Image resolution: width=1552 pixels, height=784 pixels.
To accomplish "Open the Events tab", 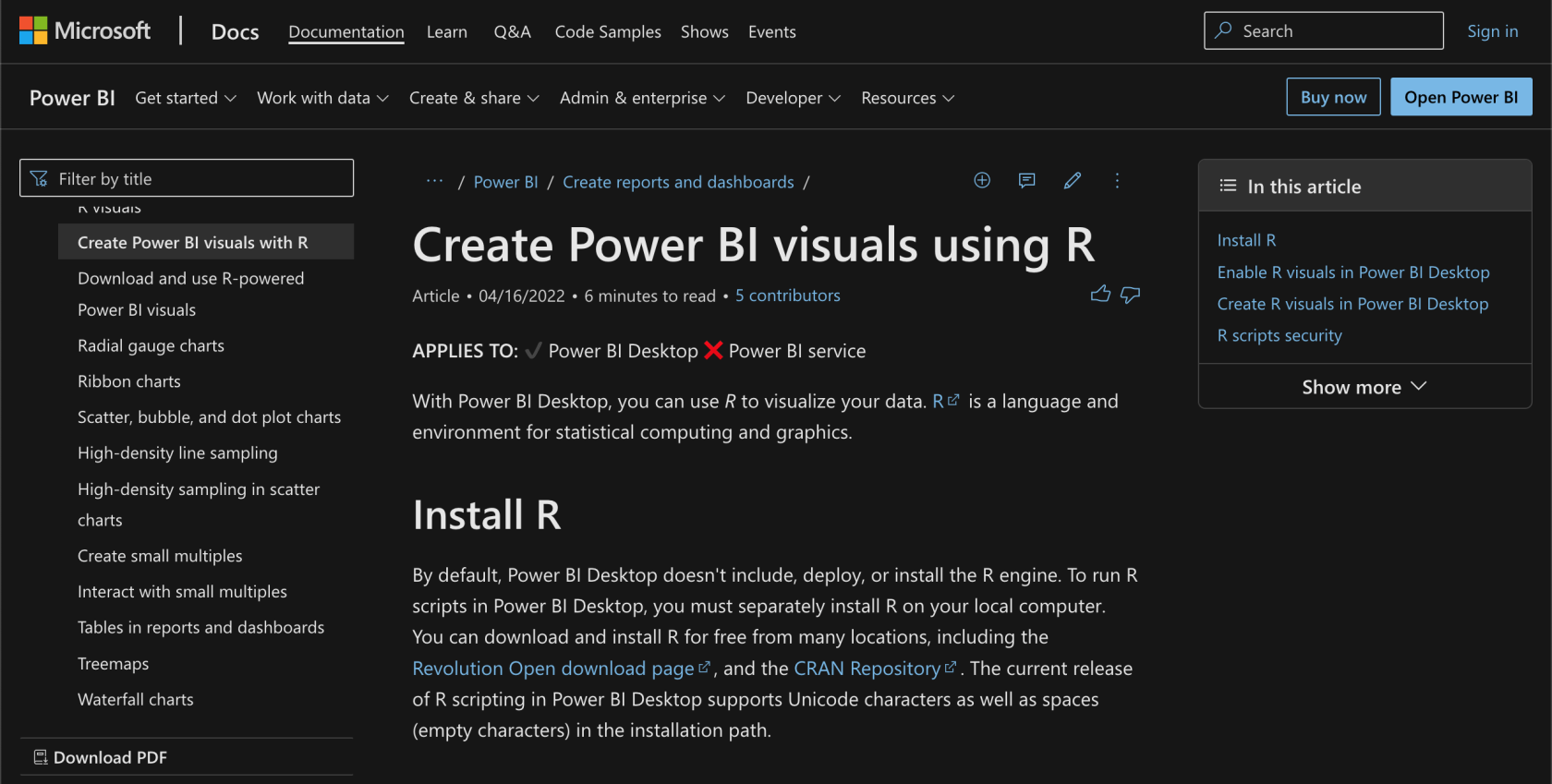I will 772,31.
